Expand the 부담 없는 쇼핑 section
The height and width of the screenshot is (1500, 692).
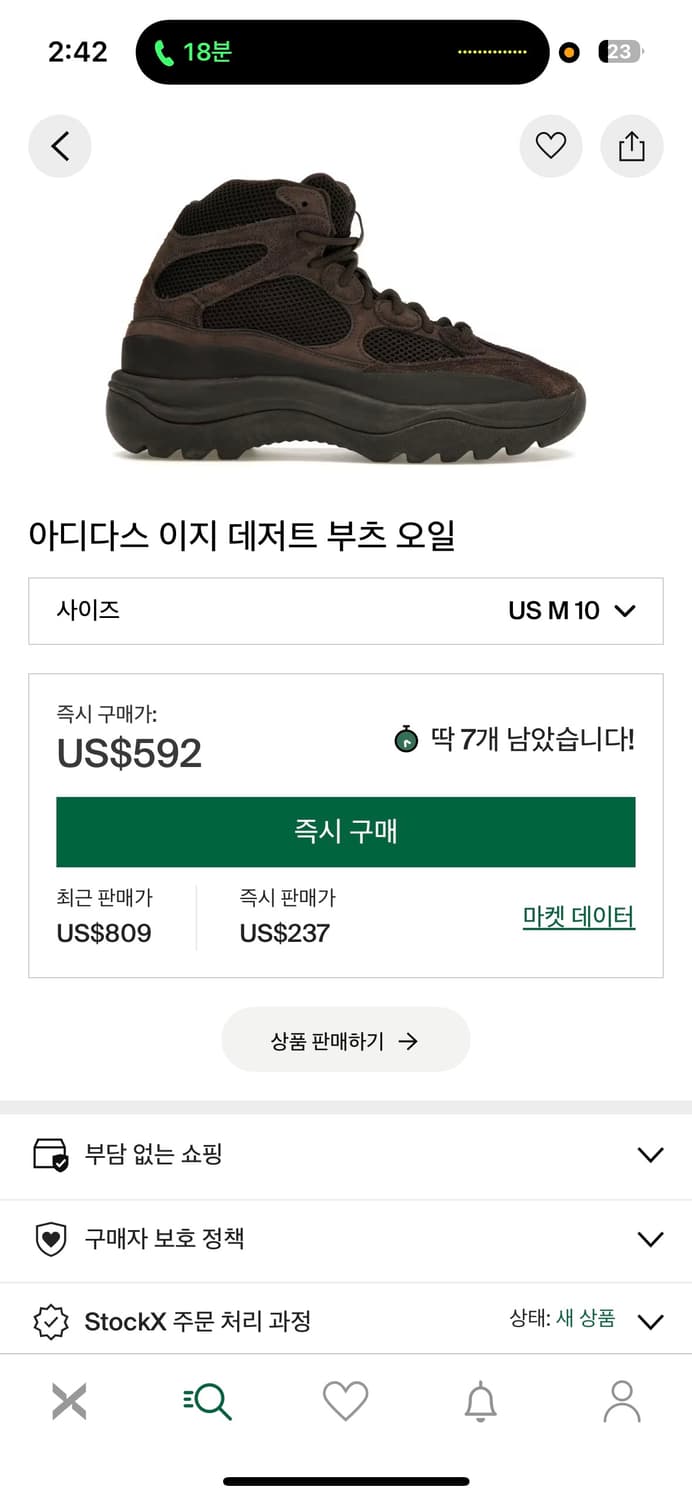click(346, 1155)
